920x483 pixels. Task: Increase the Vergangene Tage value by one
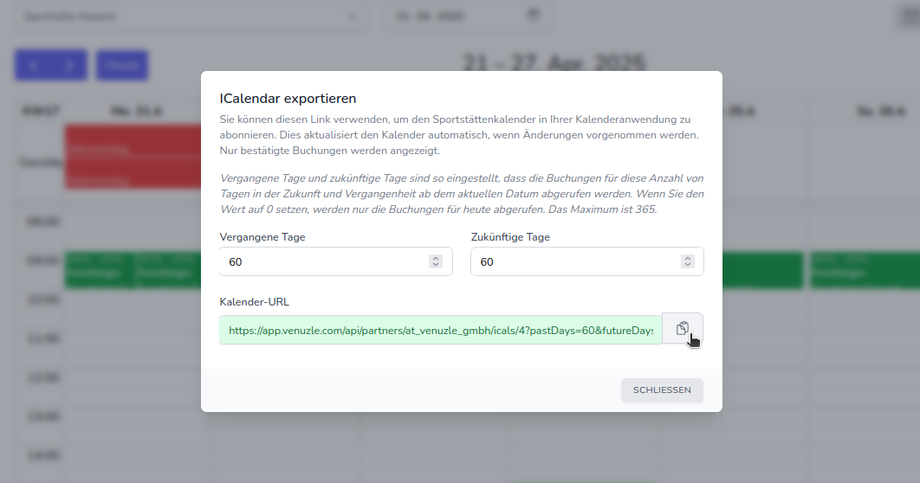(x=435, y=258)
